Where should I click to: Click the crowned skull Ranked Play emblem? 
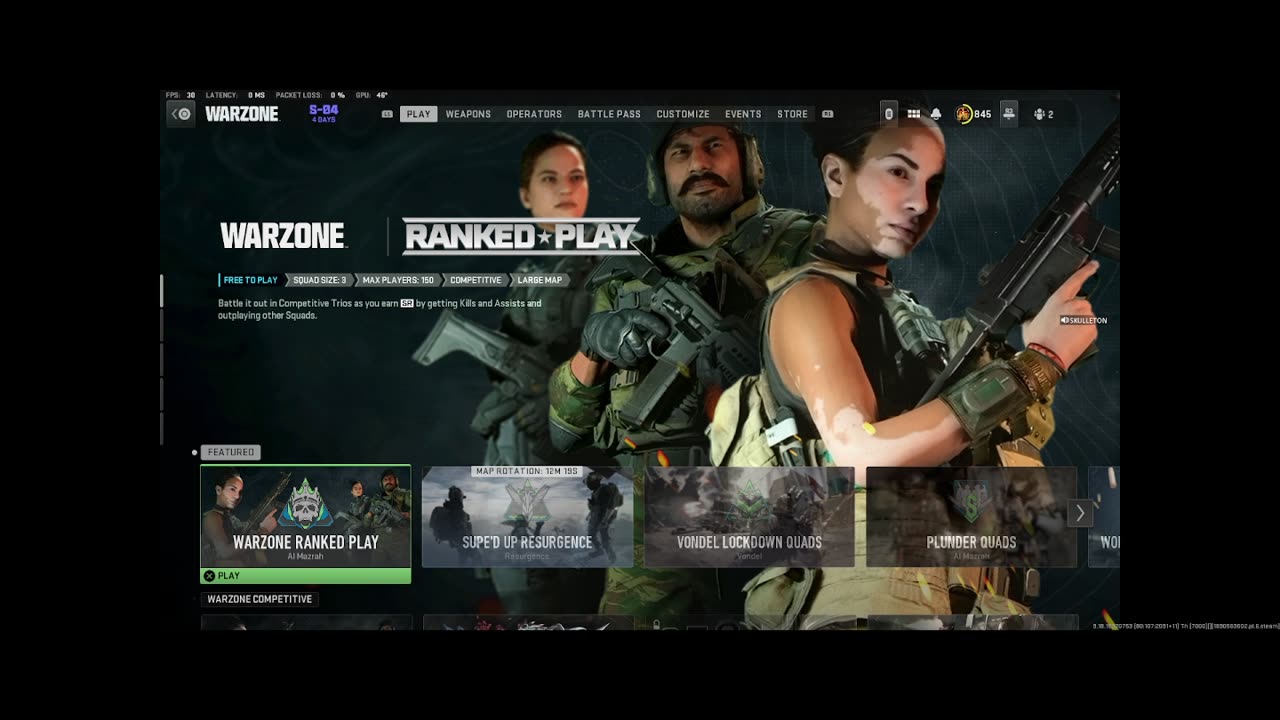[306, 504]
